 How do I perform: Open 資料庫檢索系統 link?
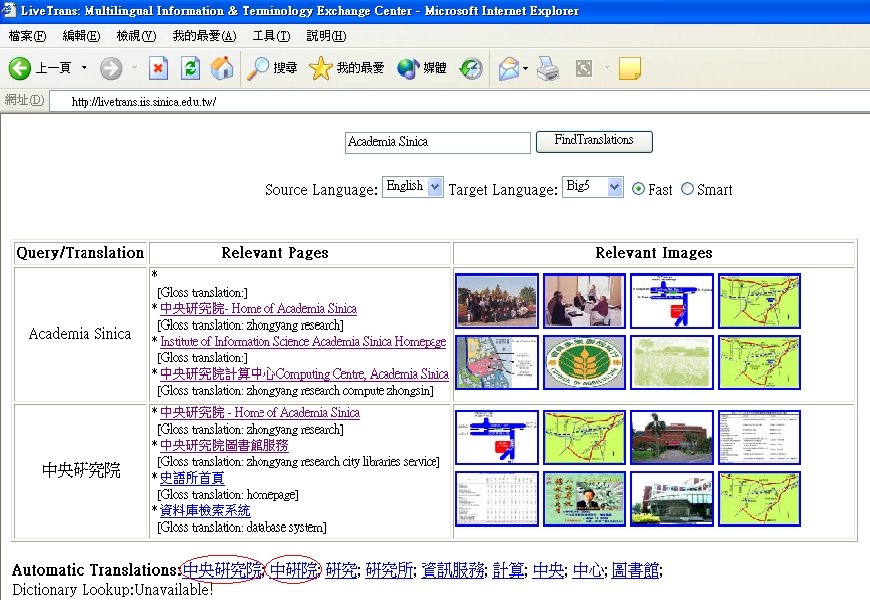click(x=205, y=511)
